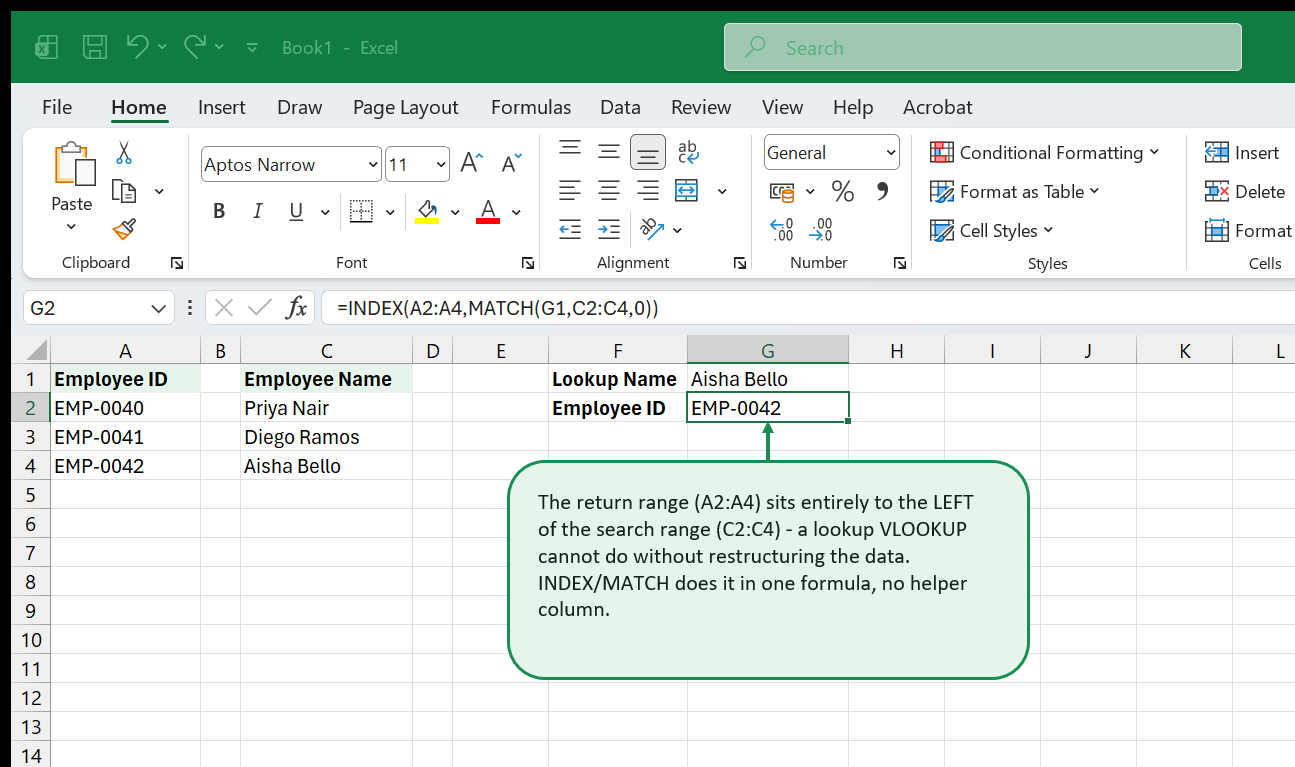Viewport: 1295px width, 767px height.
Task: Open the Page Layout tab
Action: 406,107
